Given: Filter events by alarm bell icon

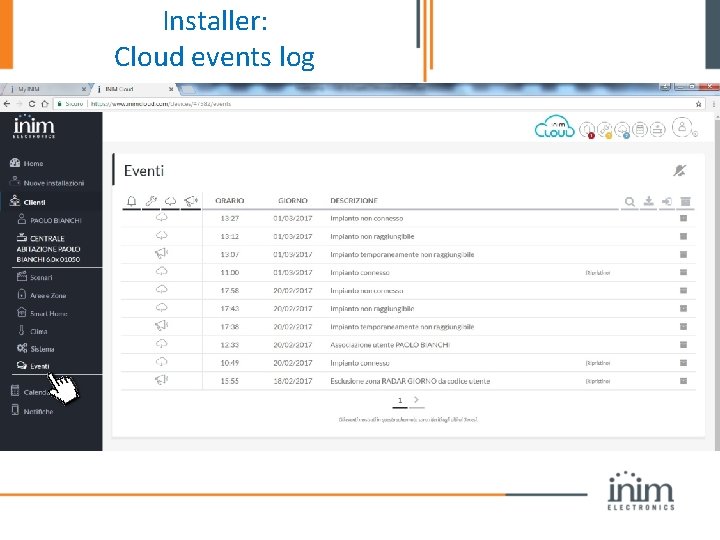Looking at the screenshot, I should pos(131,201).
